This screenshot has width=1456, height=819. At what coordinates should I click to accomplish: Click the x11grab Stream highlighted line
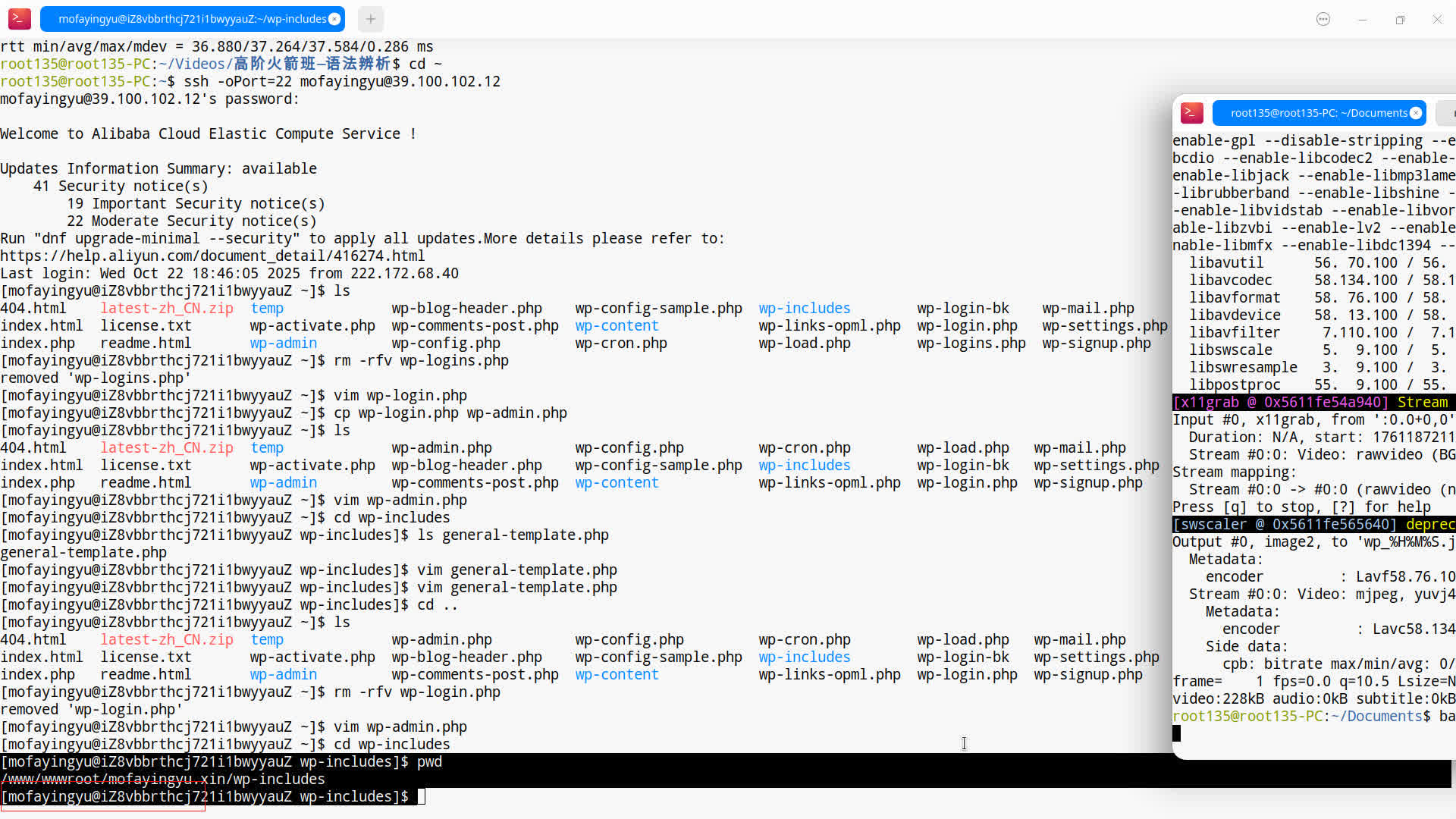[x=1312, y=403]
